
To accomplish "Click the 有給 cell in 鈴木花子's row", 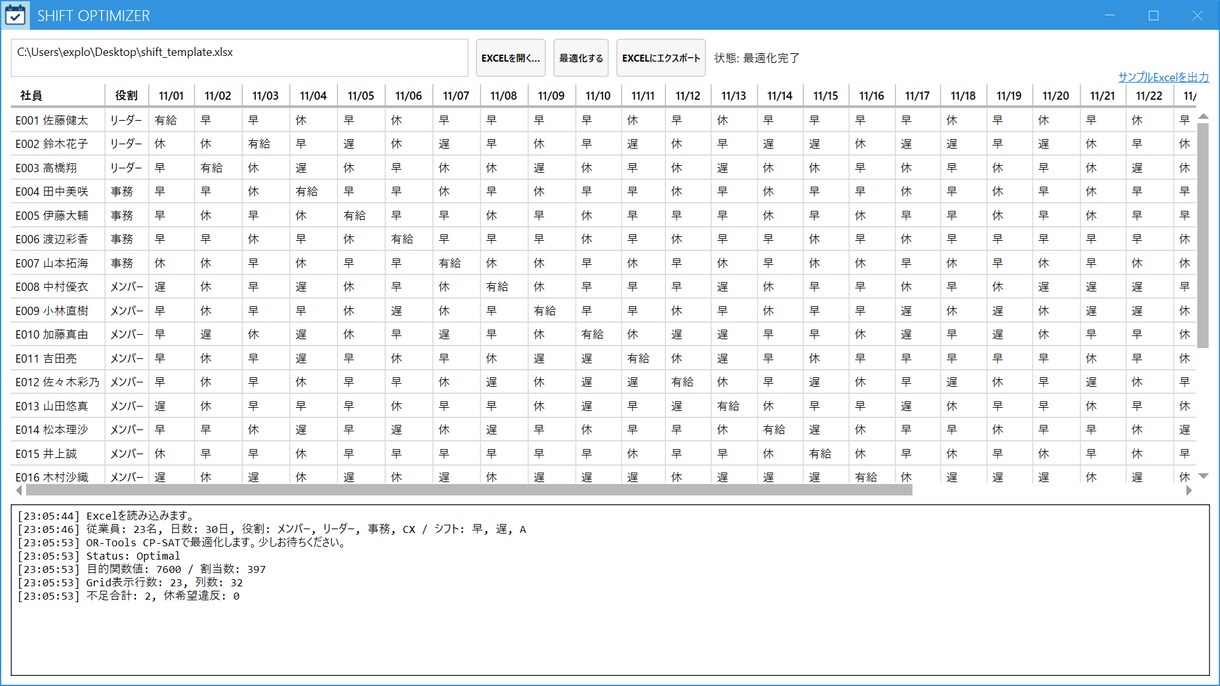I will 265,144.
